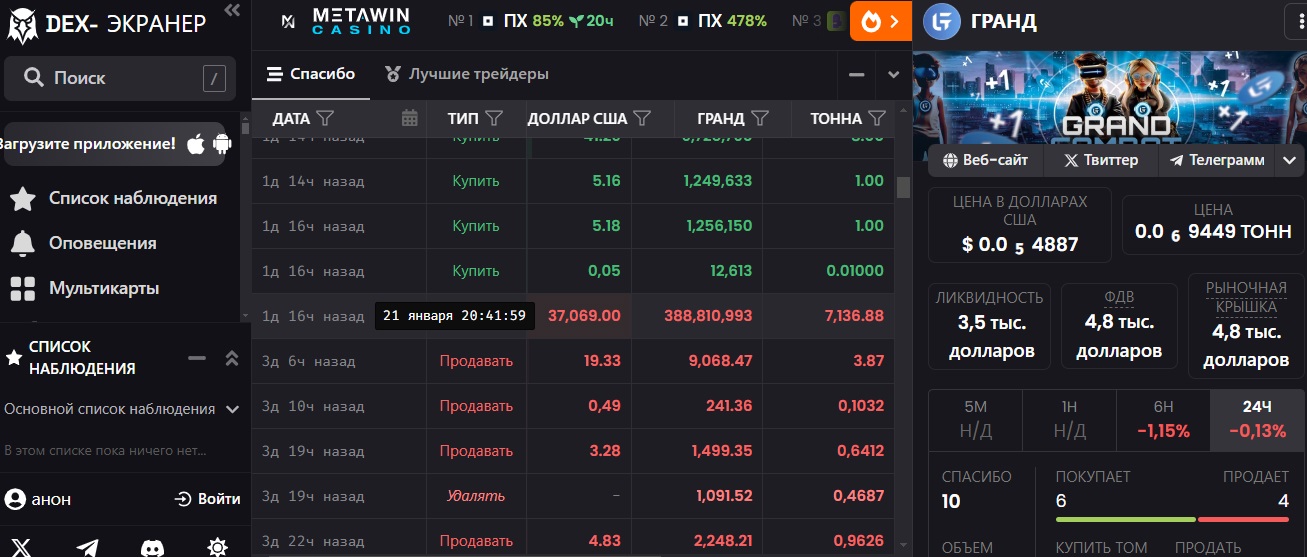Click the Sign In button
The width and height of the screenshot is (1307, 557).
[x=208, y=499]
